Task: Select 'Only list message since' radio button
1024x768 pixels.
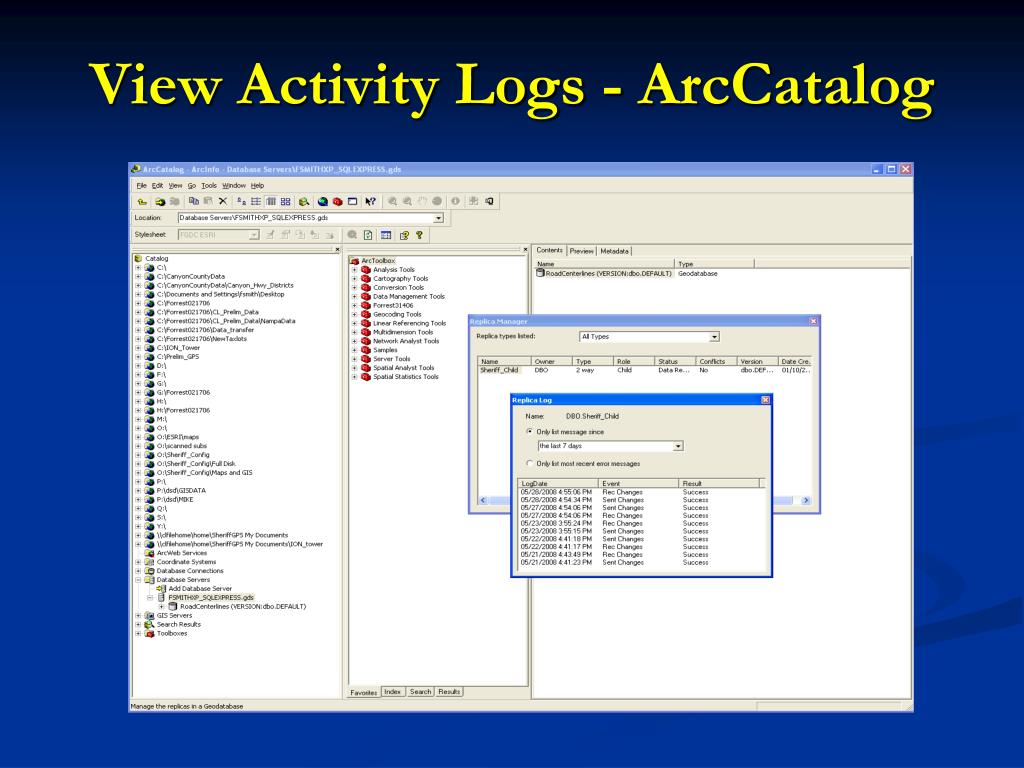Action: point(529,432)
